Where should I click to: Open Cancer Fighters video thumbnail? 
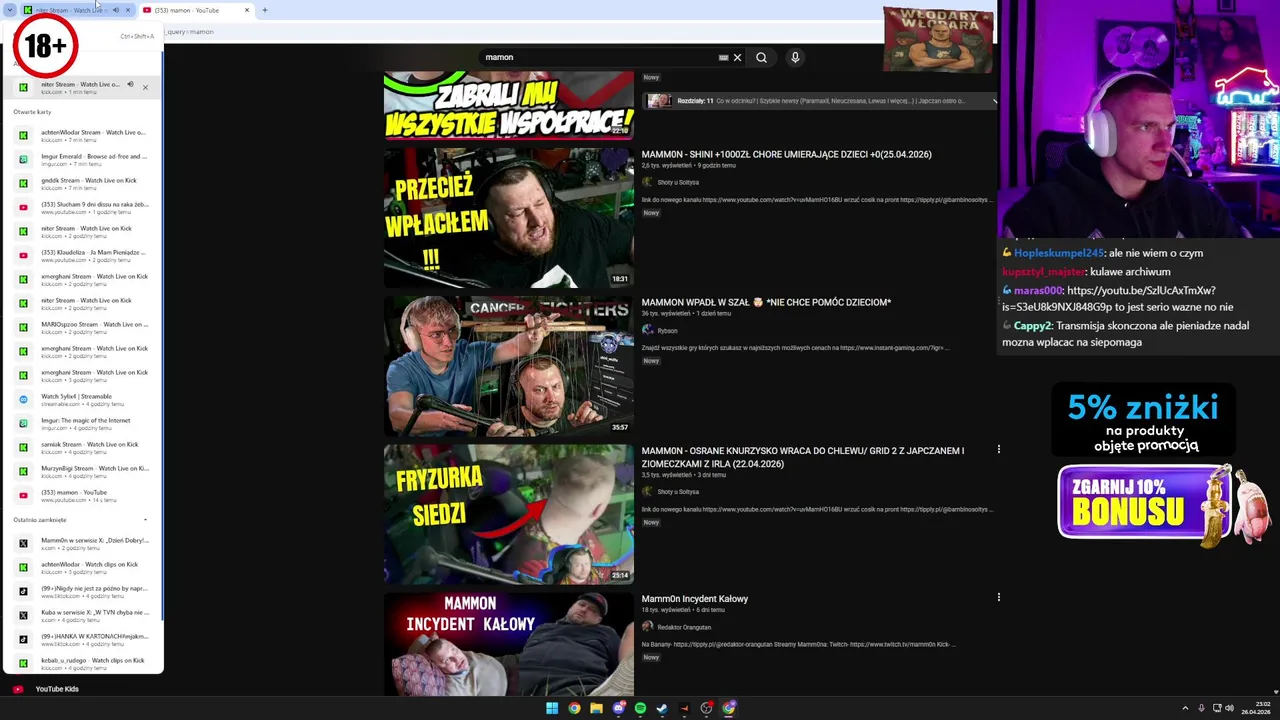click(x=509, y=366)
